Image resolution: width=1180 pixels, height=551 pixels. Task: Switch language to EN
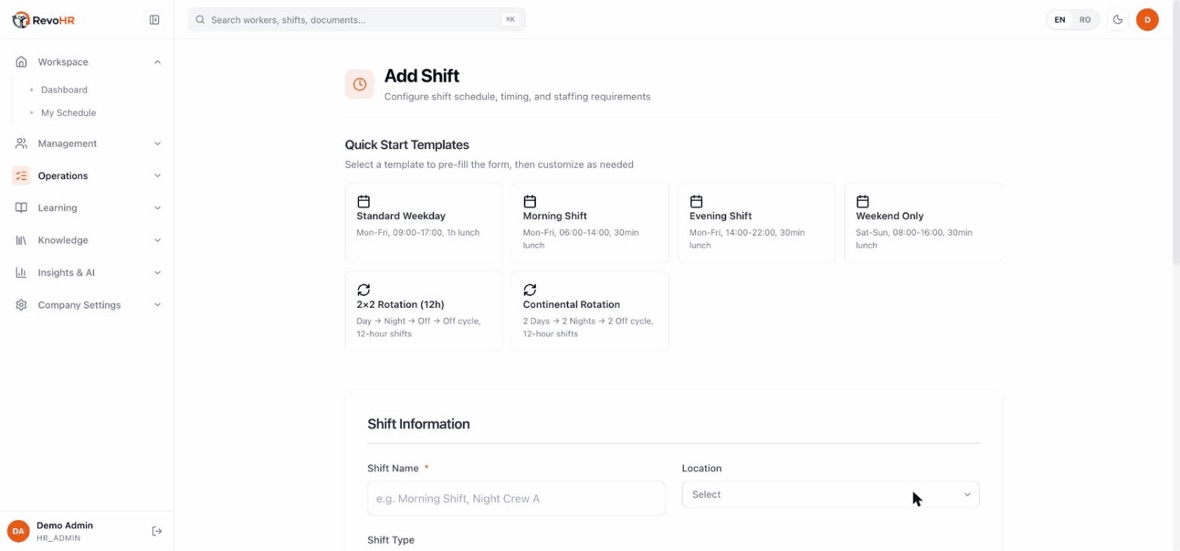[x=1060, y=20]
